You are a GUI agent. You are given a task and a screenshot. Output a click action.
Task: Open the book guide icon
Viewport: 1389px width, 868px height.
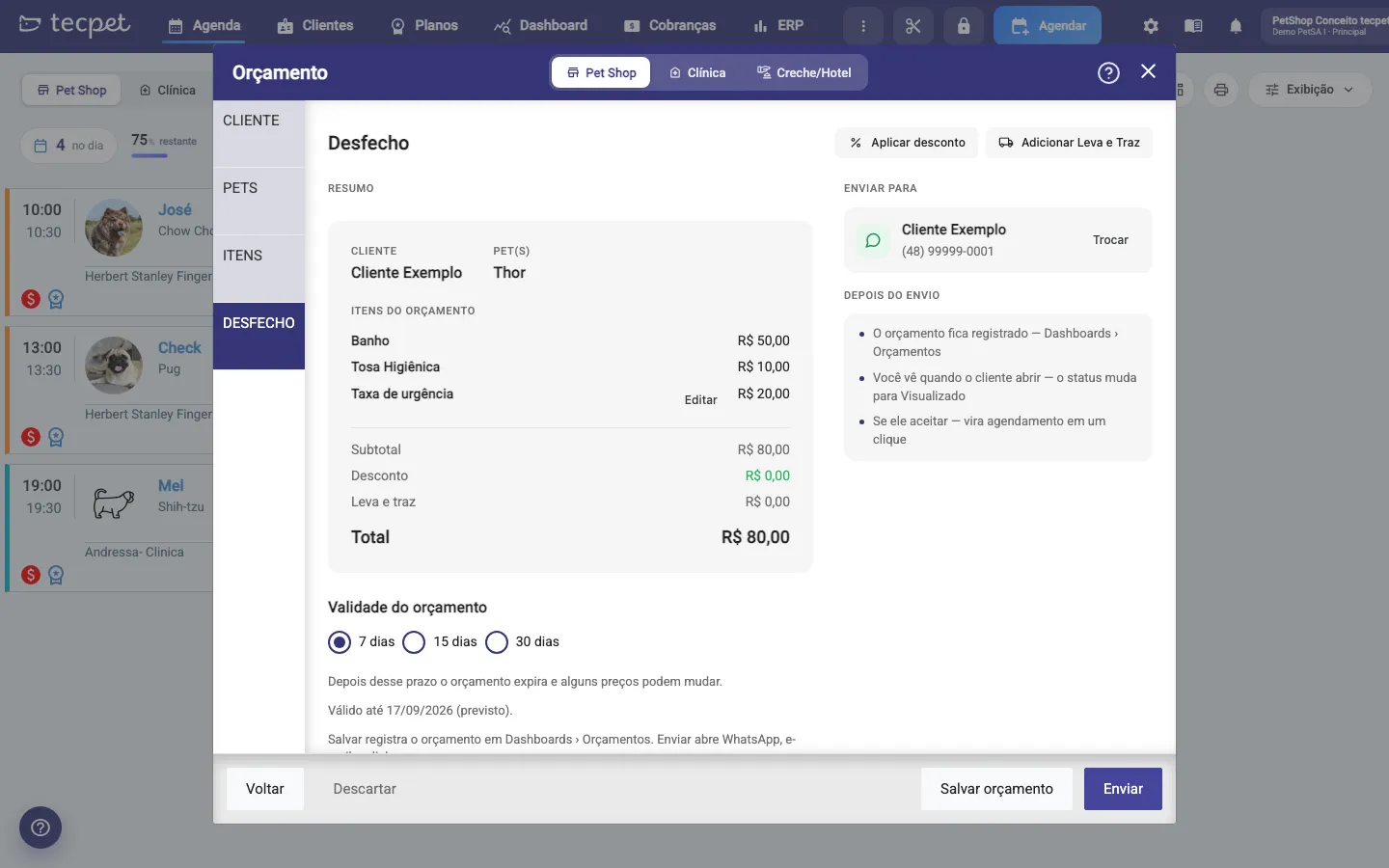coord(1193,26)
